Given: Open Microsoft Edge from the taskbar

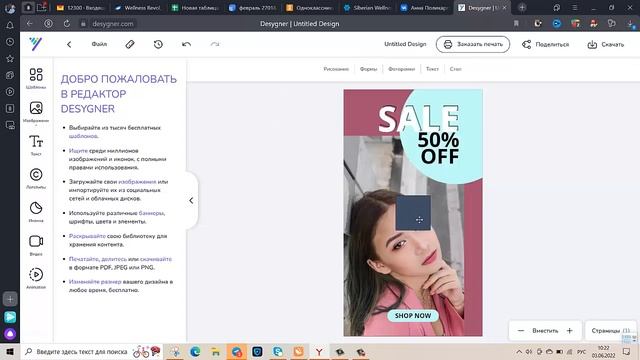Looking at the screenshot, I should (195, 351).
